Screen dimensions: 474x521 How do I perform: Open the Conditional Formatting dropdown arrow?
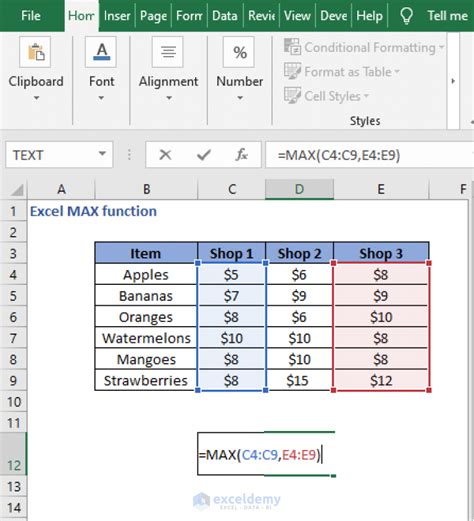coord(441,47)
